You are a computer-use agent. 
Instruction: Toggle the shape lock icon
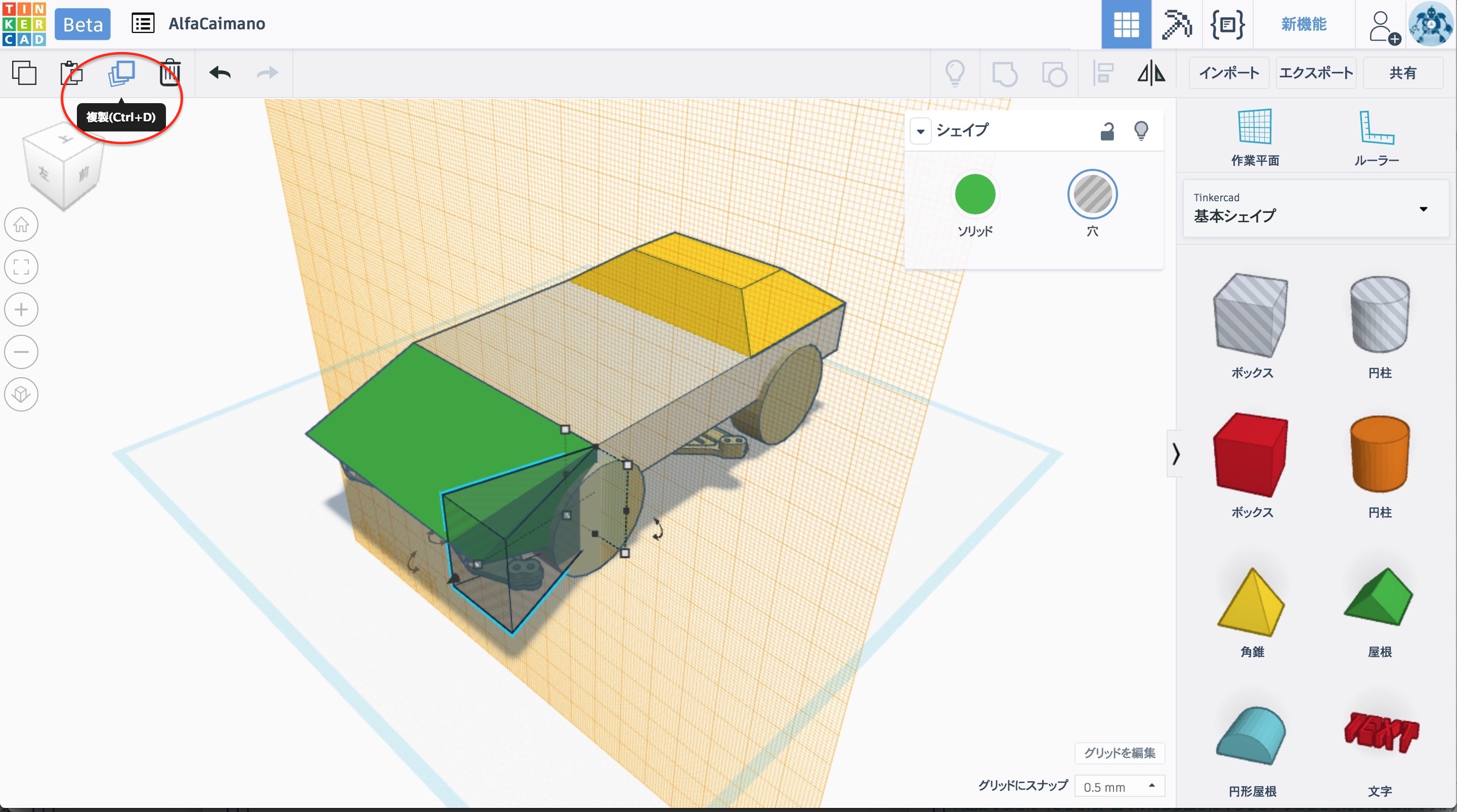point(1107,131)
